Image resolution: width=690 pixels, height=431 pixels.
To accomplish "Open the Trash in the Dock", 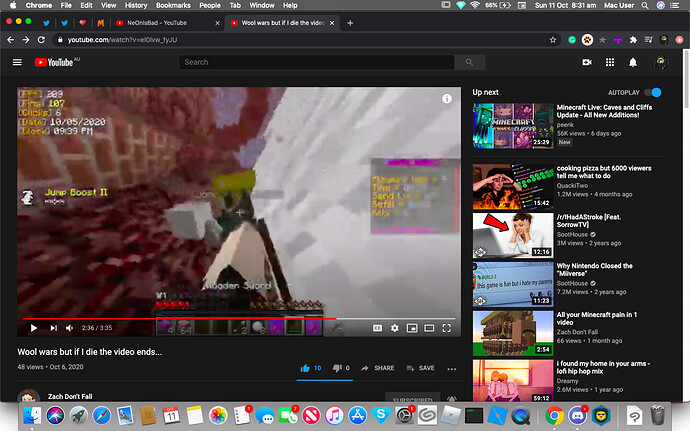I will coord(657,415).
